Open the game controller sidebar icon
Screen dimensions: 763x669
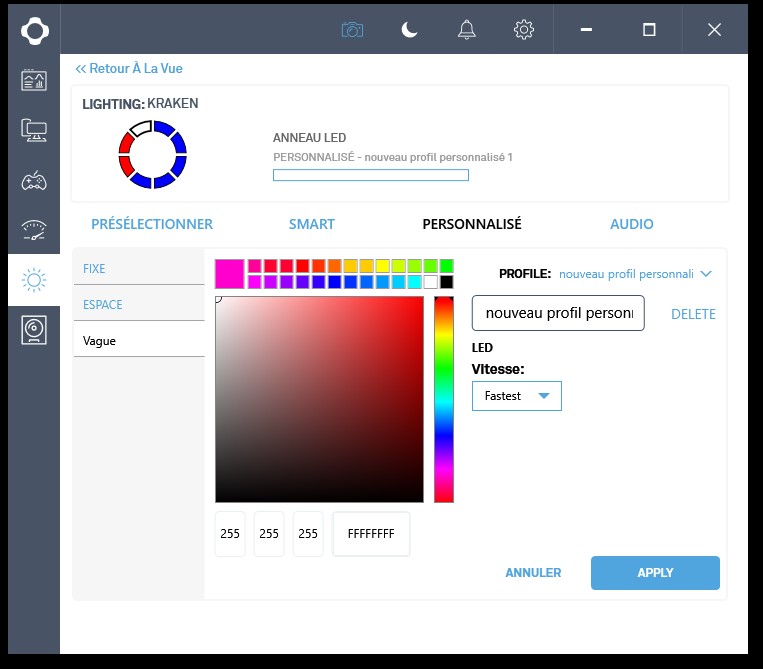point(34,181)
